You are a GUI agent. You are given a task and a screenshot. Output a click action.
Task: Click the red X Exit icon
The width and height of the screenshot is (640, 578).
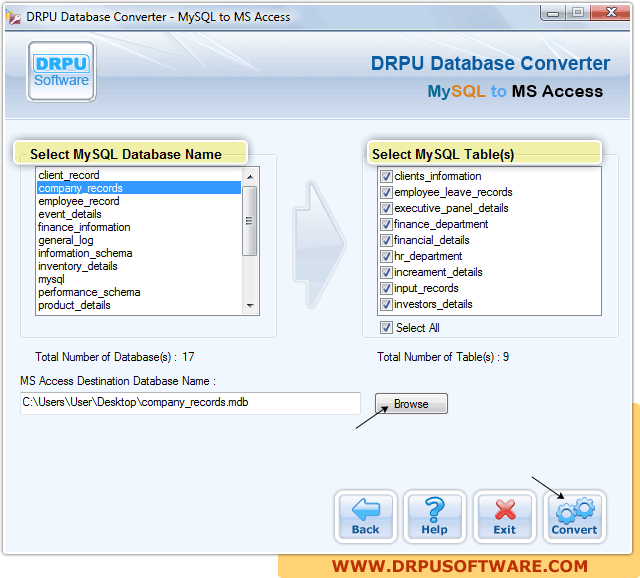point(504,516)
